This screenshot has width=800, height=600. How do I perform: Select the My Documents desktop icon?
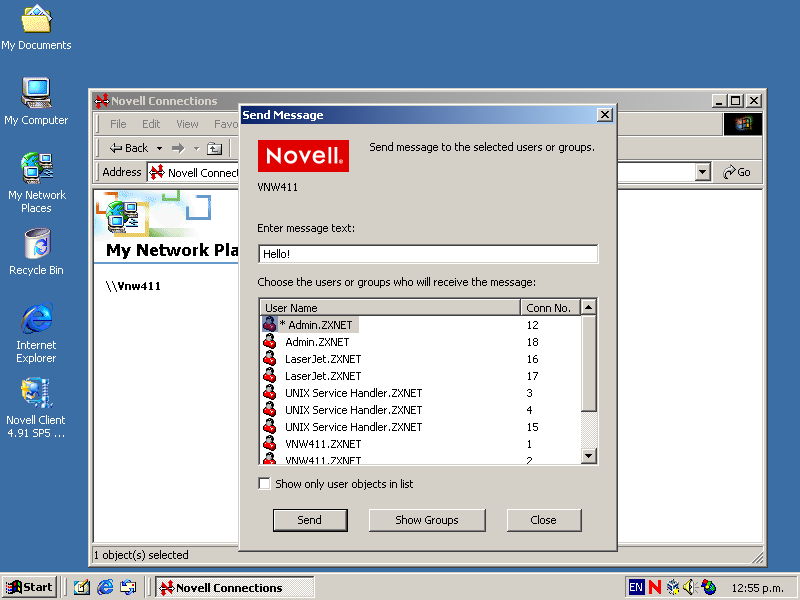[x=36, y=28]
